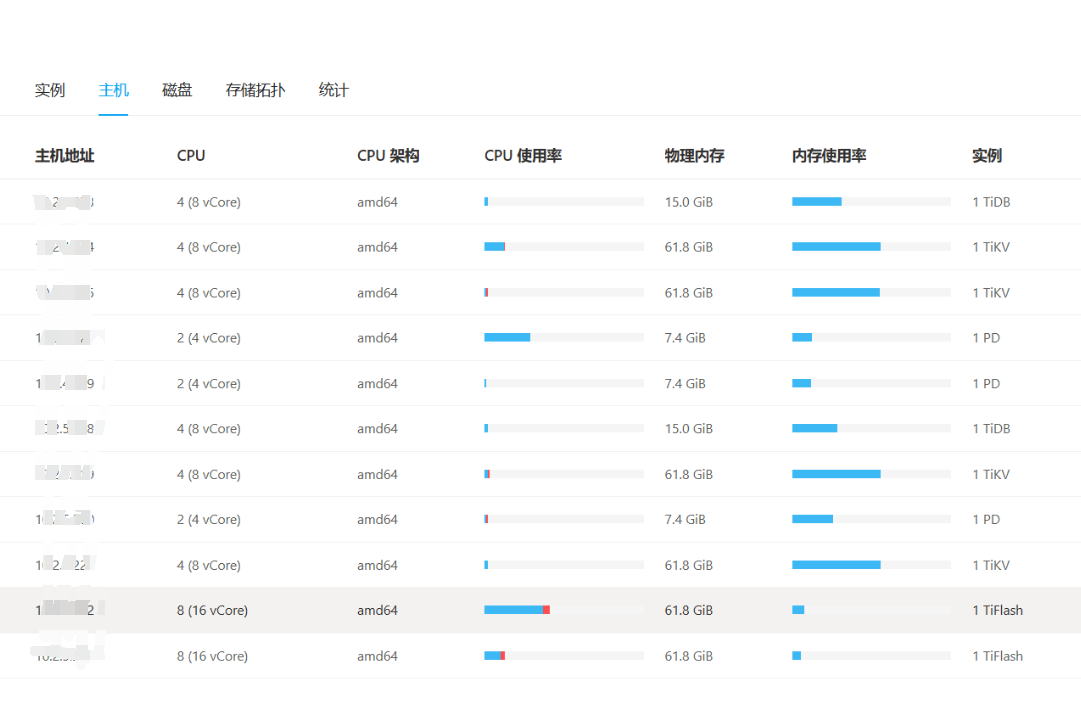Click the 内存使用率 column header
1081x704 pixels.
(x=829, y=156)
